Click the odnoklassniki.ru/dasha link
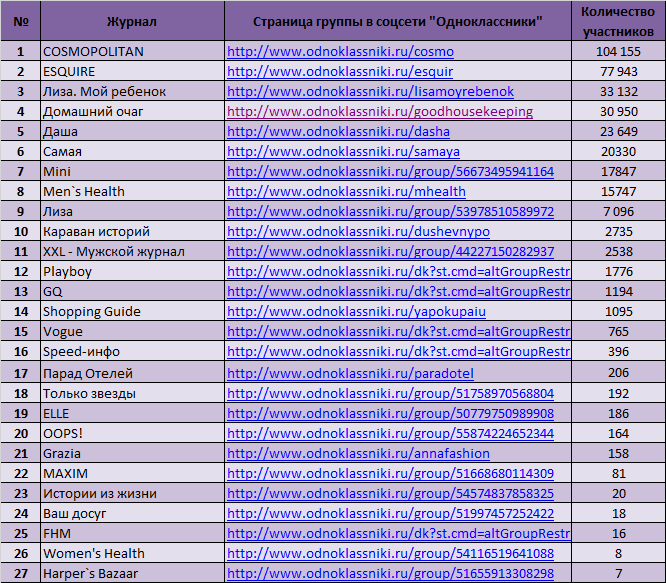 (338, 132)
